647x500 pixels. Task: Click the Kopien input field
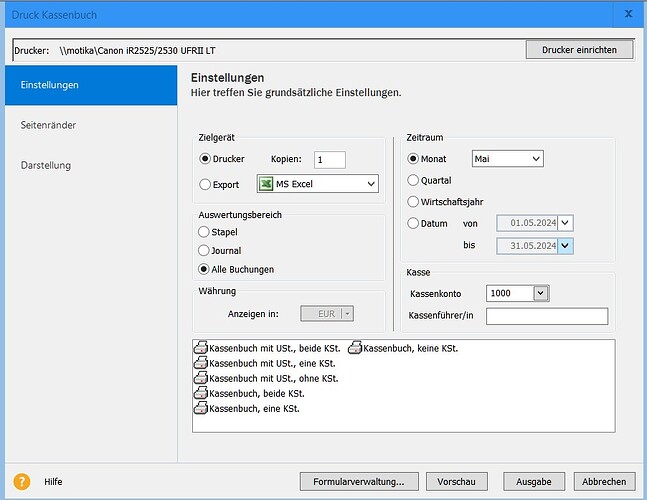tap(330, 160)
